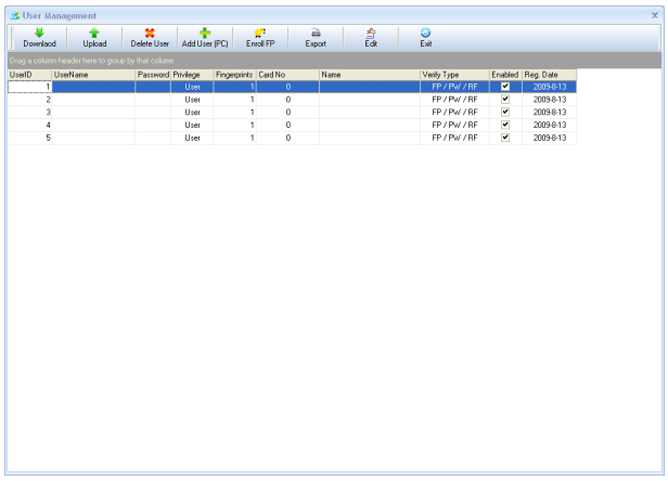Viewport: 668px width, 481px height.
Task: Click Name cell of user 4
Action: point(370,125)
